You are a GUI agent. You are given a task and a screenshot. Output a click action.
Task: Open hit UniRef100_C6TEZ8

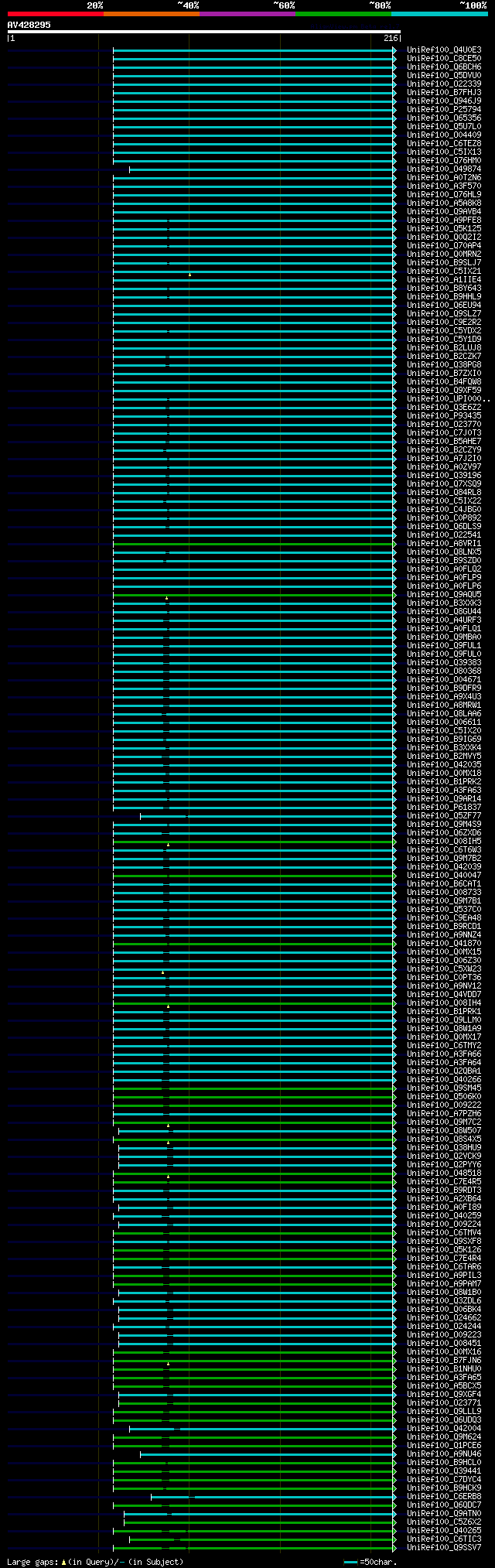(x=444, y=143)
